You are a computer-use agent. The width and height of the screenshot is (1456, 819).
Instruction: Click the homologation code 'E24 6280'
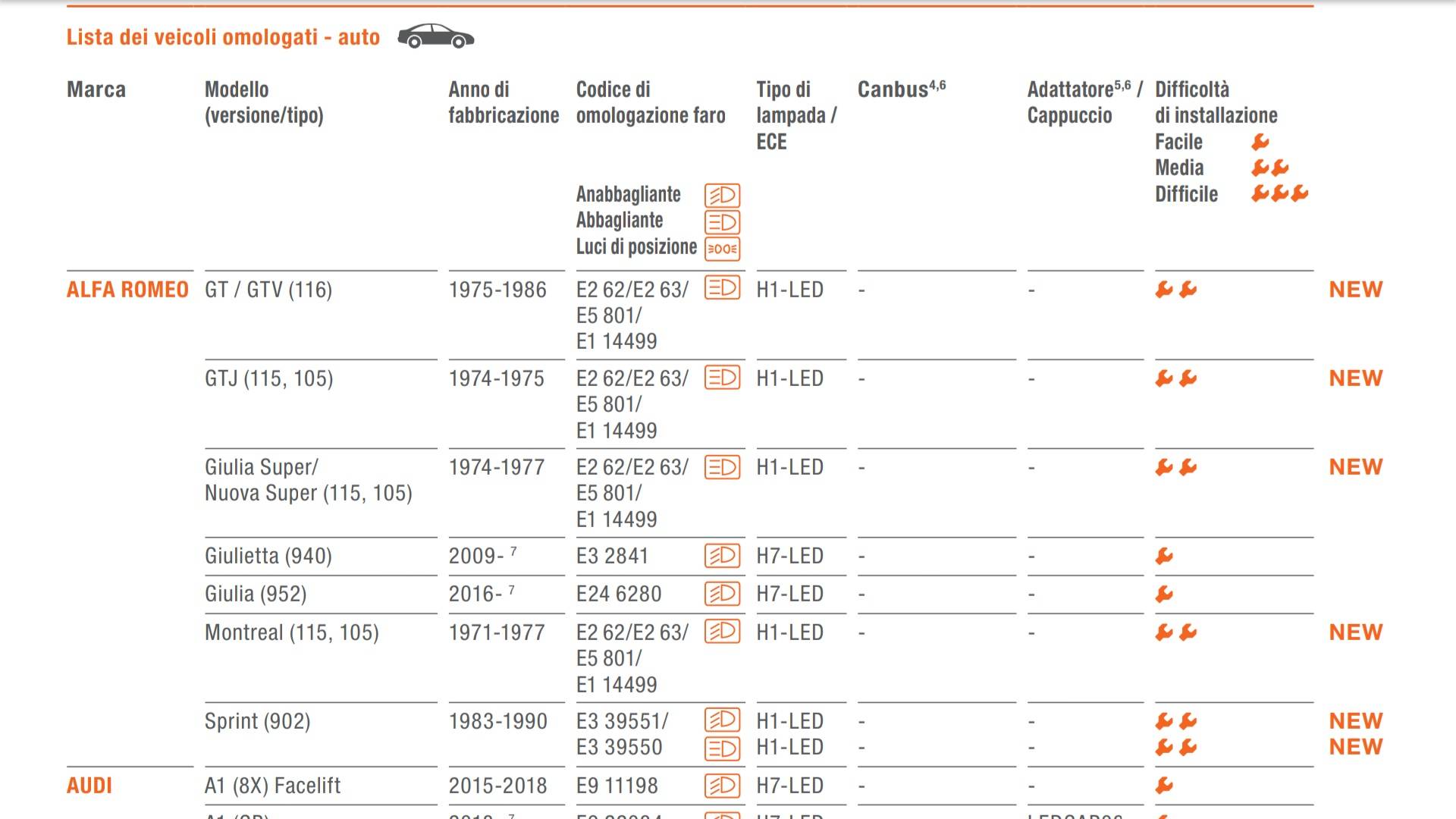tap(619, 595)
